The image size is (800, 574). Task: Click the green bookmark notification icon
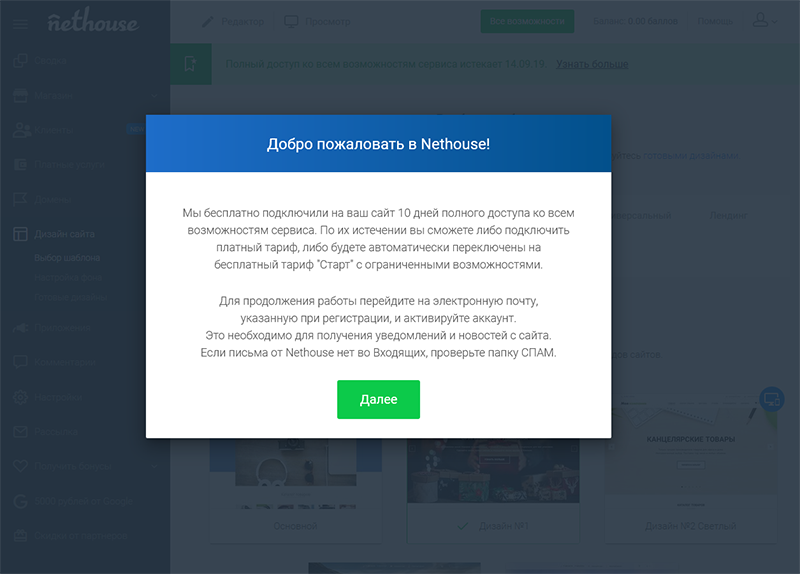(x=190, y=64)
